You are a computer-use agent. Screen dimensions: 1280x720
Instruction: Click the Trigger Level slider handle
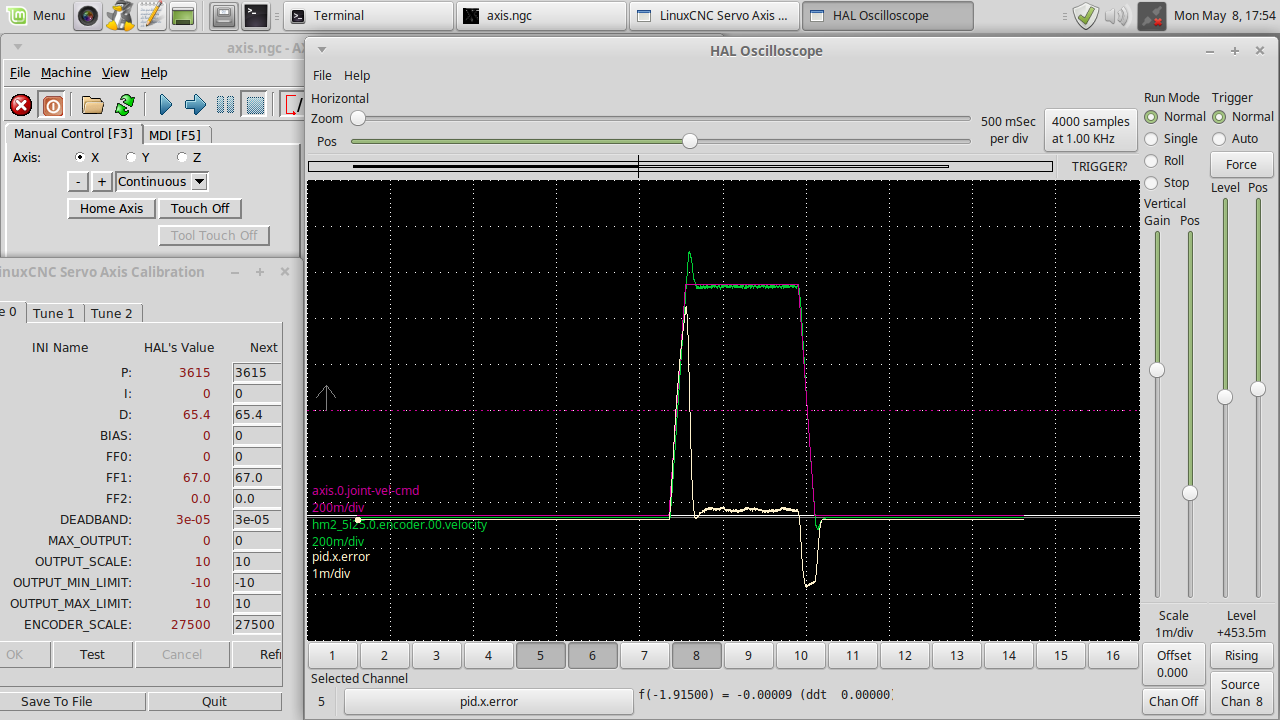coord(1224,397)
